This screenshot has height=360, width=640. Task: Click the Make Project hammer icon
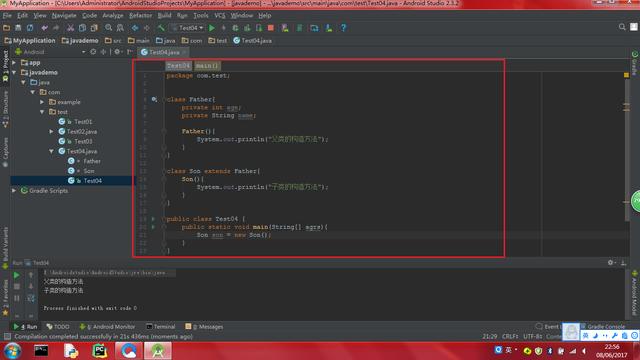pos(161,28)
